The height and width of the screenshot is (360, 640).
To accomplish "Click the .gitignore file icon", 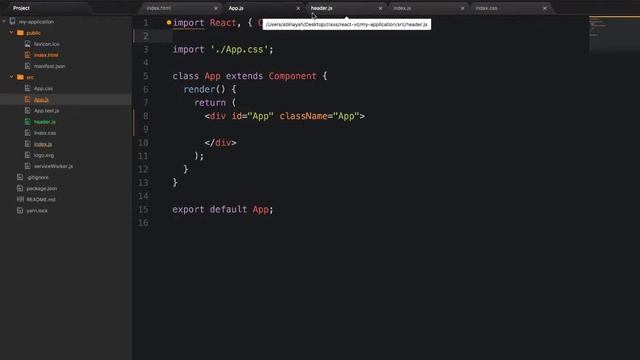I will coord(20,177).
